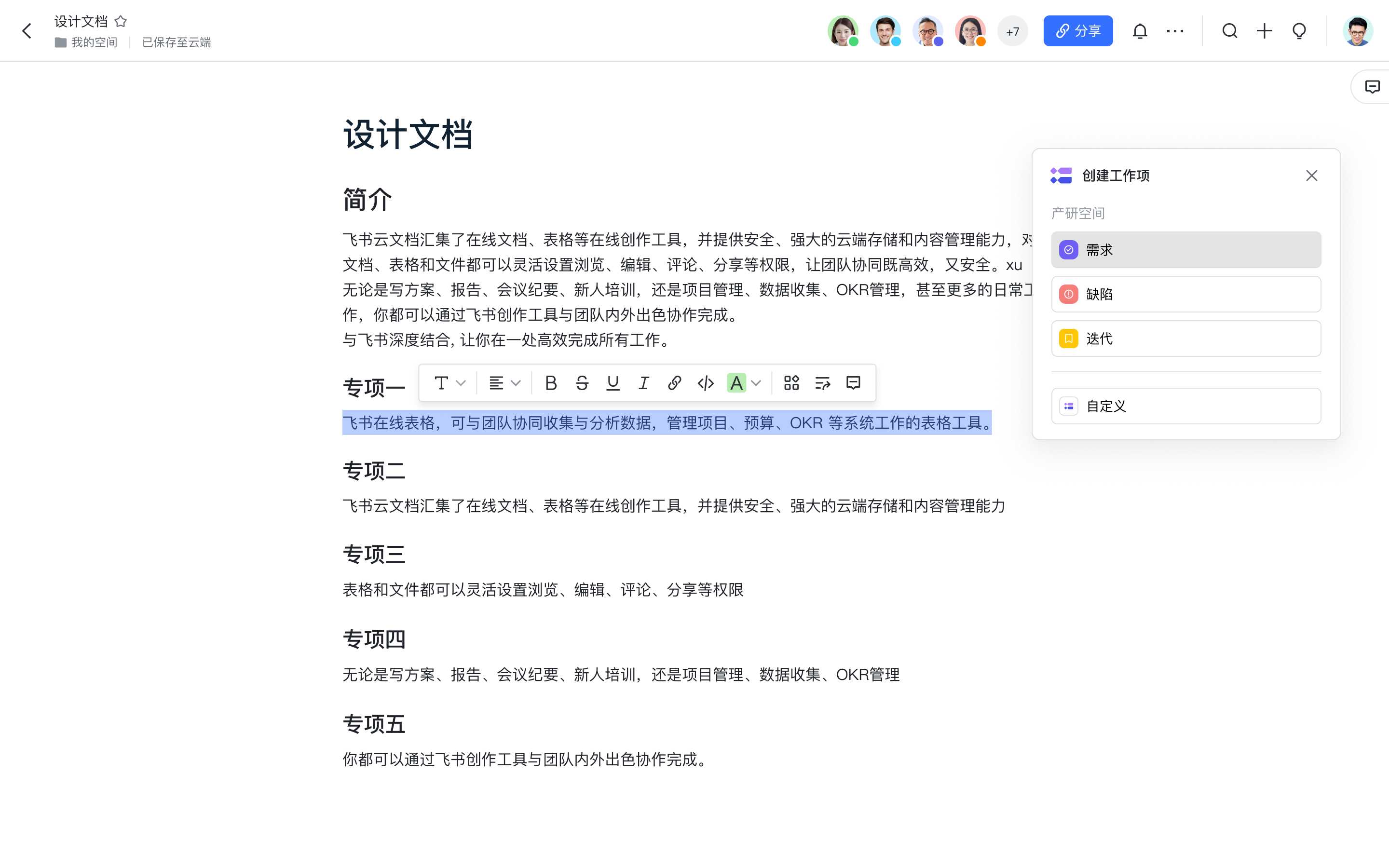Open the more options ellipsis menu

(x=1175, y=31)
